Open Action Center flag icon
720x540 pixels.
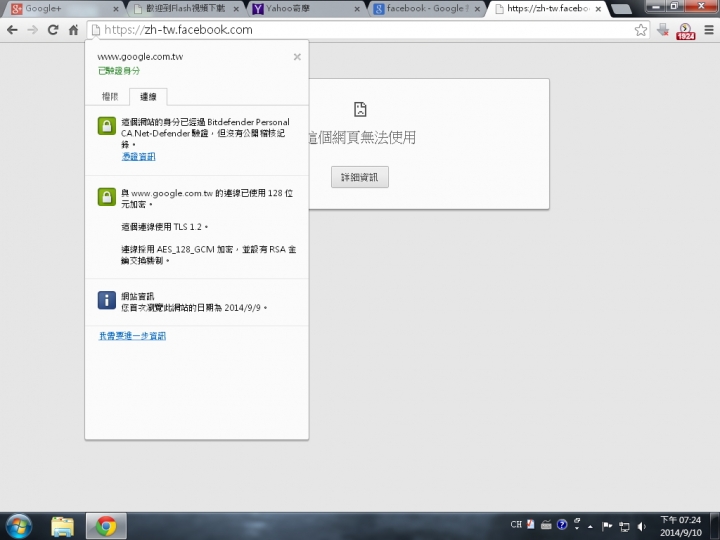(x=607, y=526)
